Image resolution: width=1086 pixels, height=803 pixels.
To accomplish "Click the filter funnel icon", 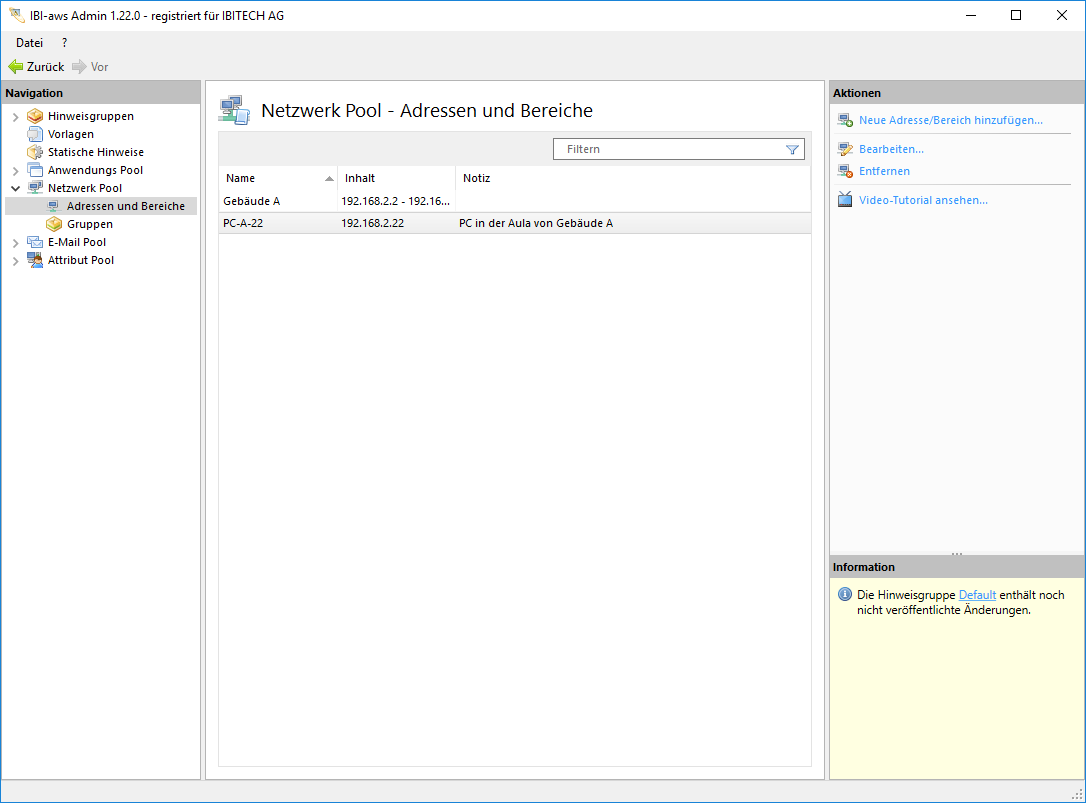I will click(x=792, y=149).
